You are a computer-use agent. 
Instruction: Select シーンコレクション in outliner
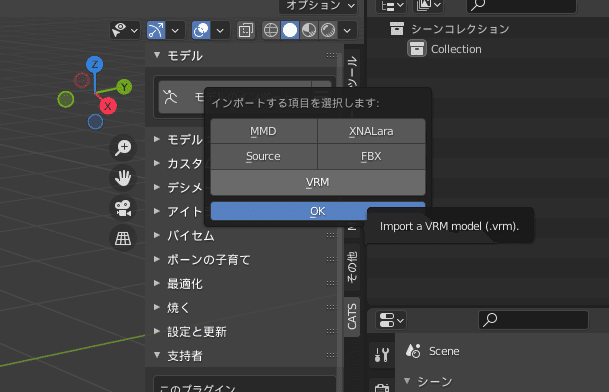click(x=460, y=29)
